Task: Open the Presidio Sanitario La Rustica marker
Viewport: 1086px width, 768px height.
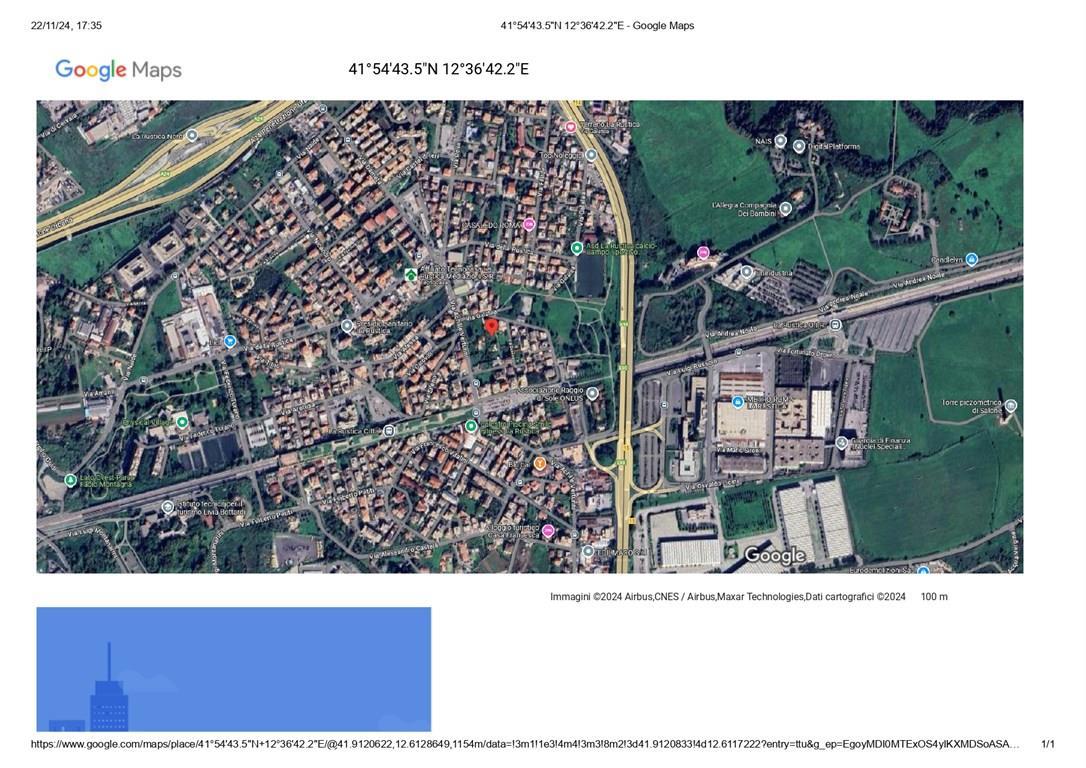Action: (x=346, y=326)
